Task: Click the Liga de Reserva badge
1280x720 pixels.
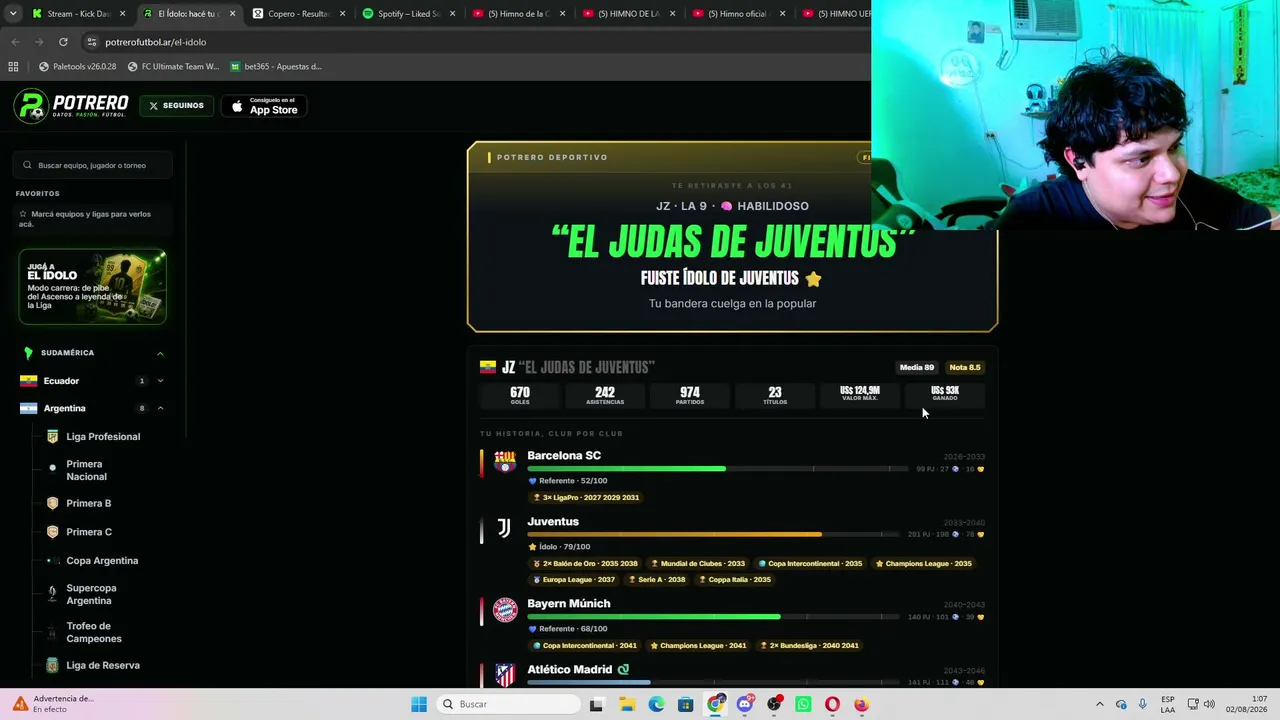Action: click(52, 665)
